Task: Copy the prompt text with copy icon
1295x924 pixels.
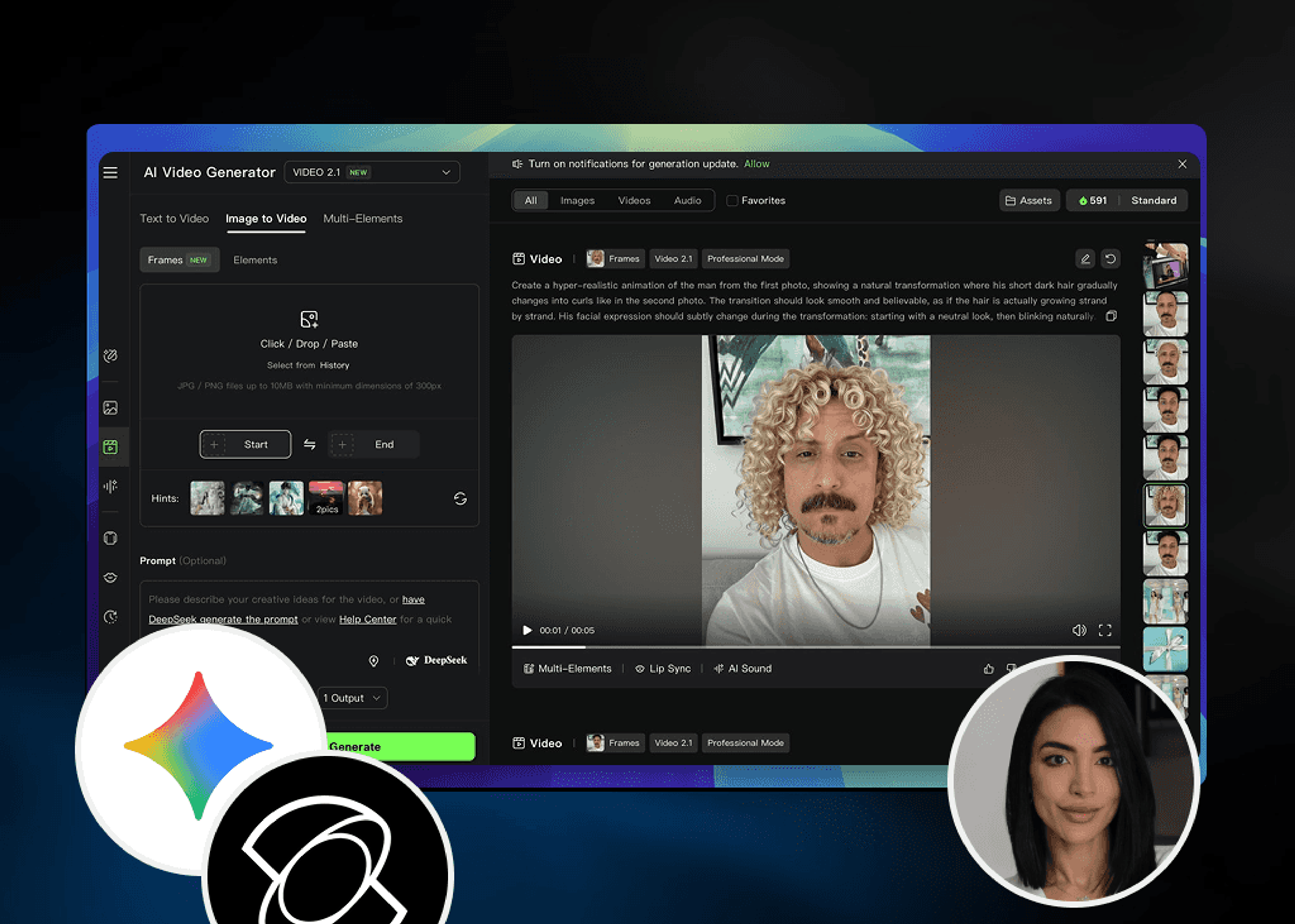Action: [x=1111, y=316]
